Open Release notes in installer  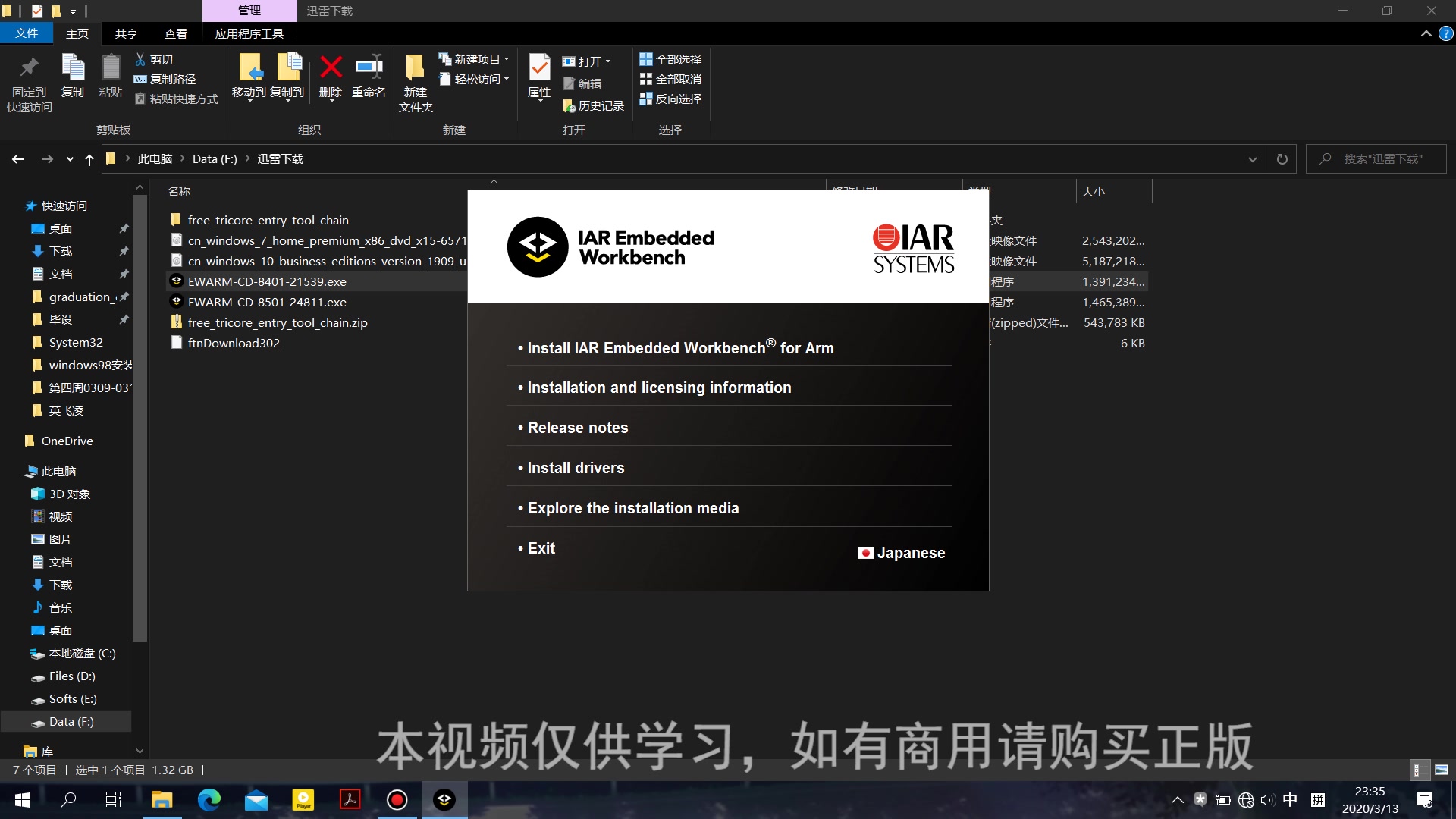(x=578, y=428)
